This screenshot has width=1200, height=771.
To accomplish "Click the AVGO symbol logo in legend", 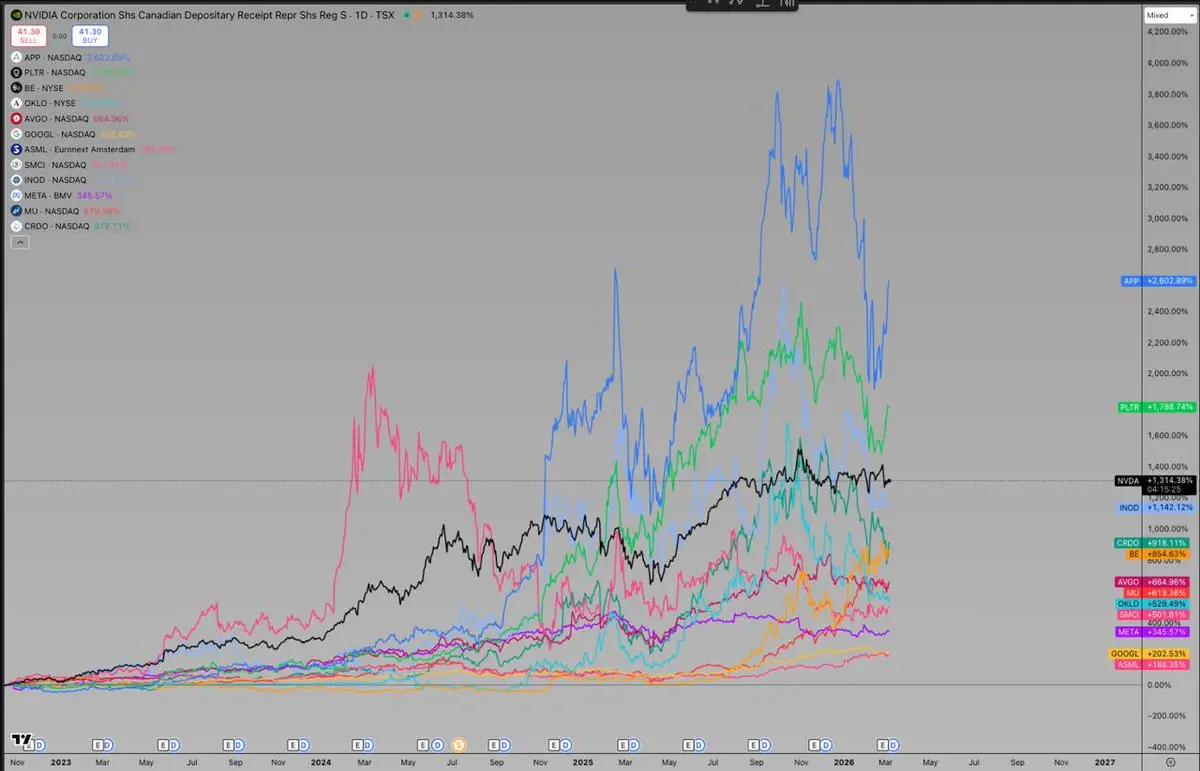I will coord(16,118).
